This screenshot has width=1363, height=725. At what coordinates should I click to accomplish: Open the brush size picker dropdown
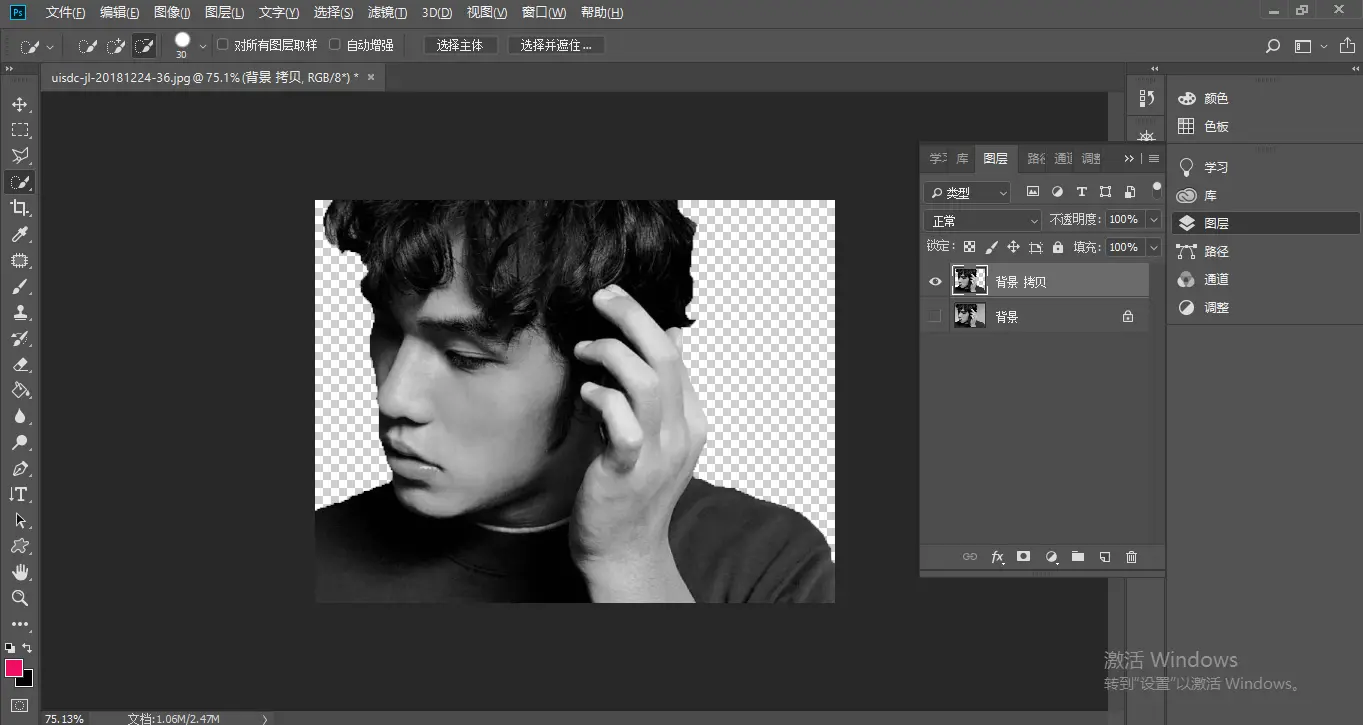(203, 46)
